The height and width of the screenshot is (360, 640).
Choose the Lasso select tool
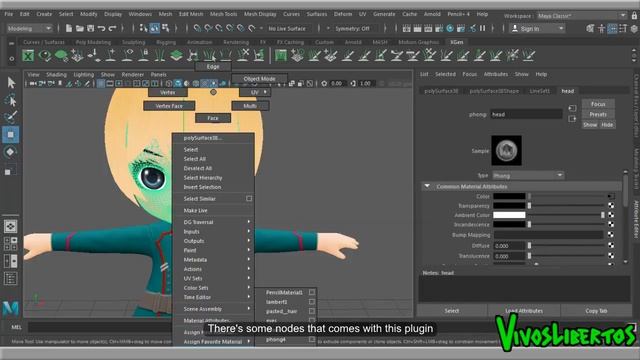click(10, 100)
